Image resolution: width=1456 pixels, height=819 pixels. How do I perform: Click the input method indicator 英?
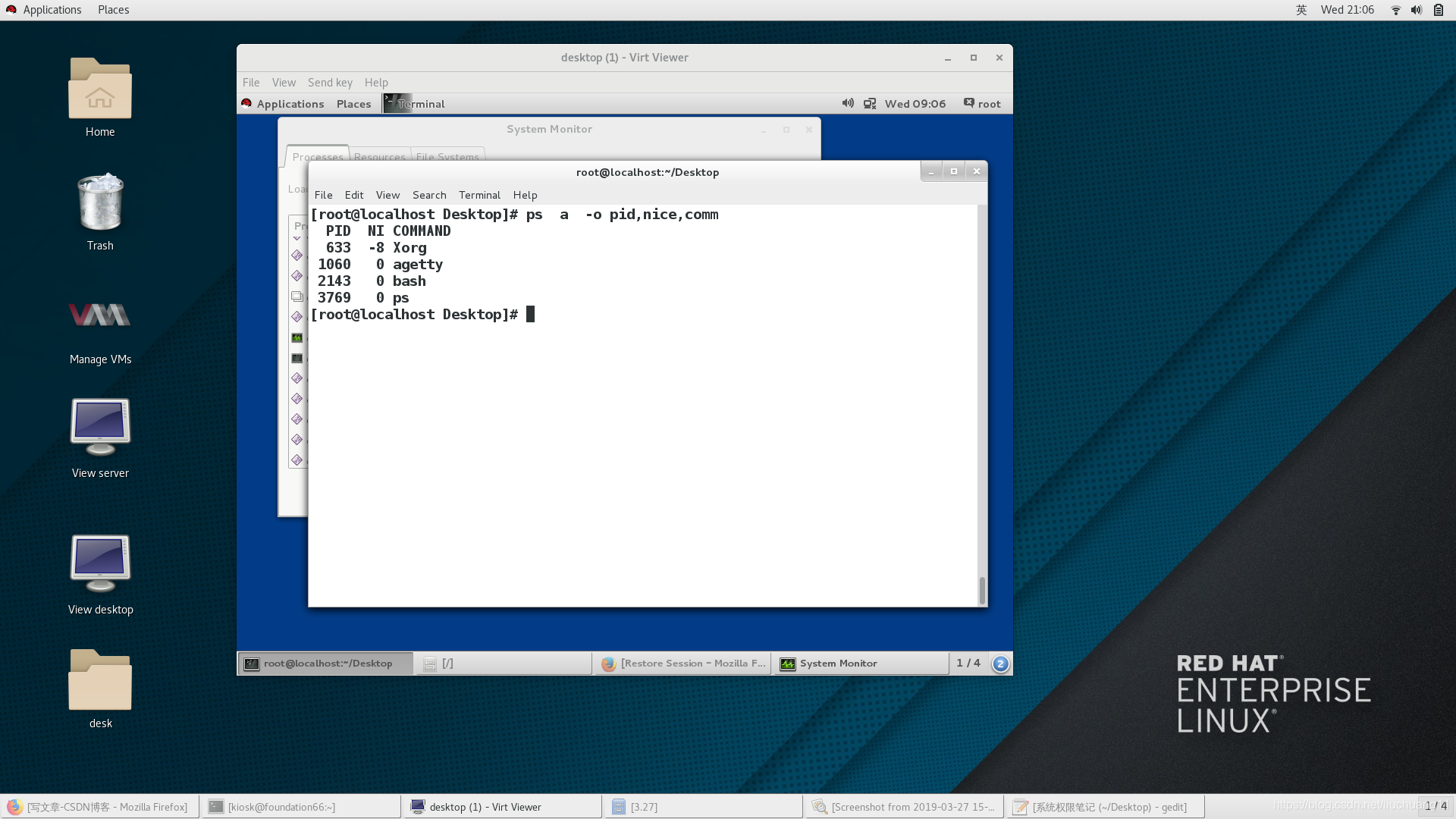coord(1301,10)
